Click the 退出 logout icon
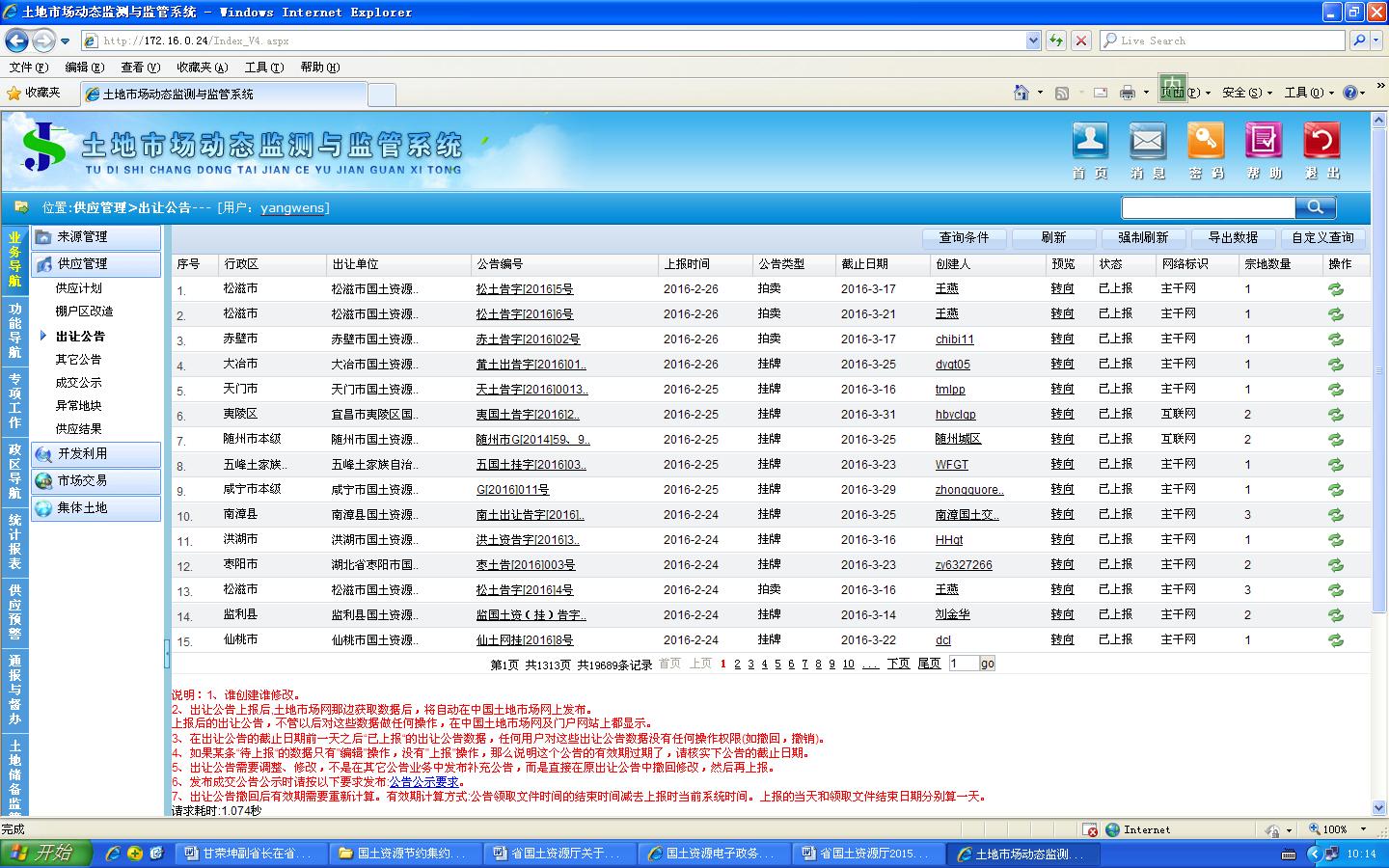Viewport: 1389px width, 868px height. [x=1321, y=142]
